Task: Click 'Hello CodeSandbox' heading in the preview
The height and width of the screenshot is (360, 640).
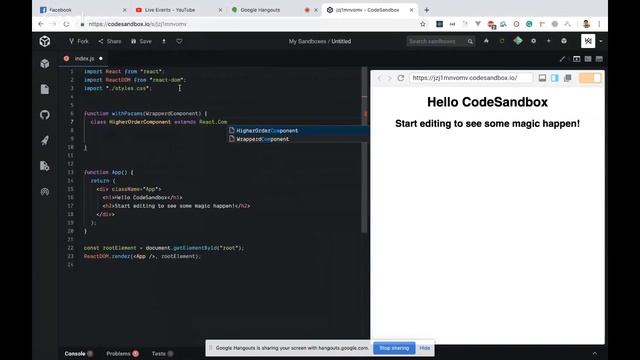Action: (x=487, y=102)
